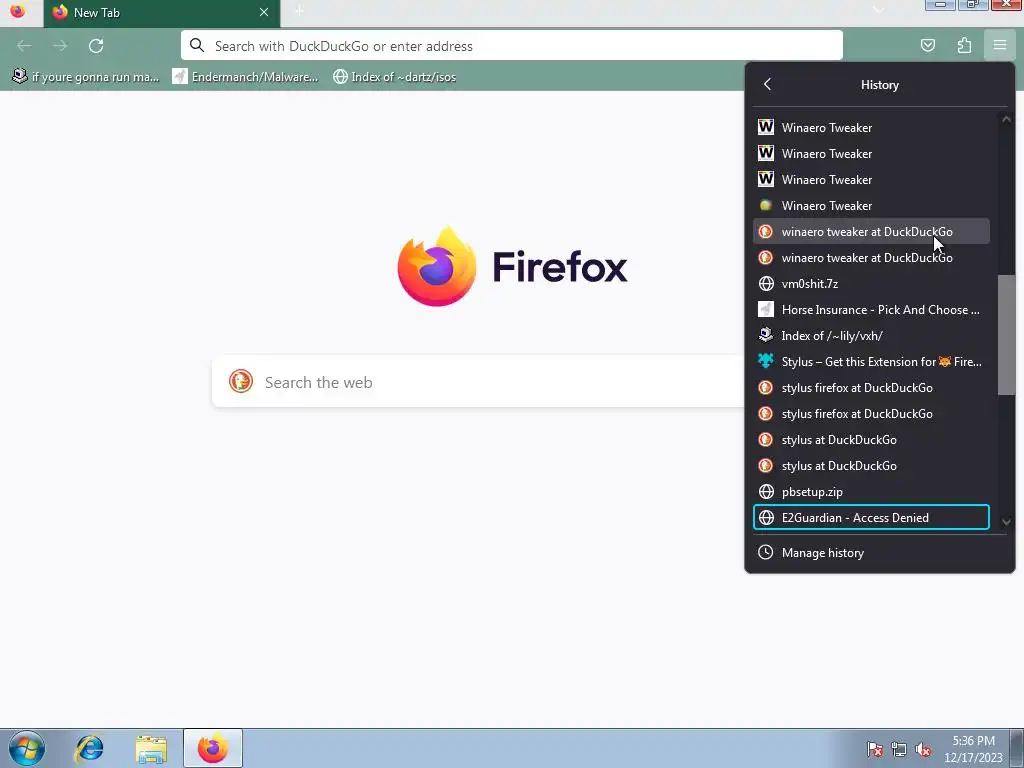Click the address bar search field
Viewport: 1024px width, 768px height.
coord(511,46)
